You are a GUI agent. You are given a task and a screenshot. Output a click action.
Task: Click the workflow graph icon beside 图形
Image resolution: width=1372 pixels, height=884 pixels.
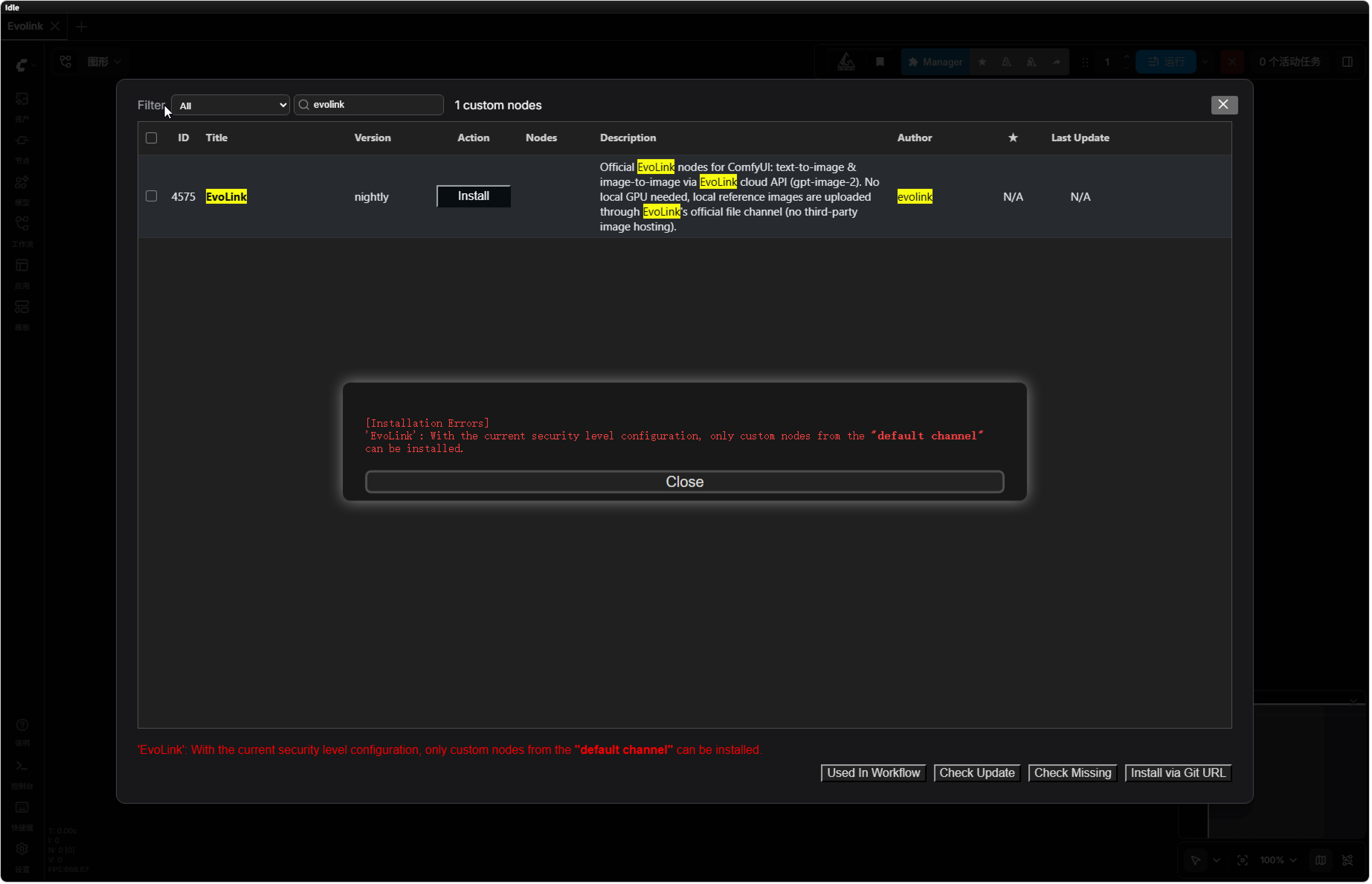[x=66, y=61]
